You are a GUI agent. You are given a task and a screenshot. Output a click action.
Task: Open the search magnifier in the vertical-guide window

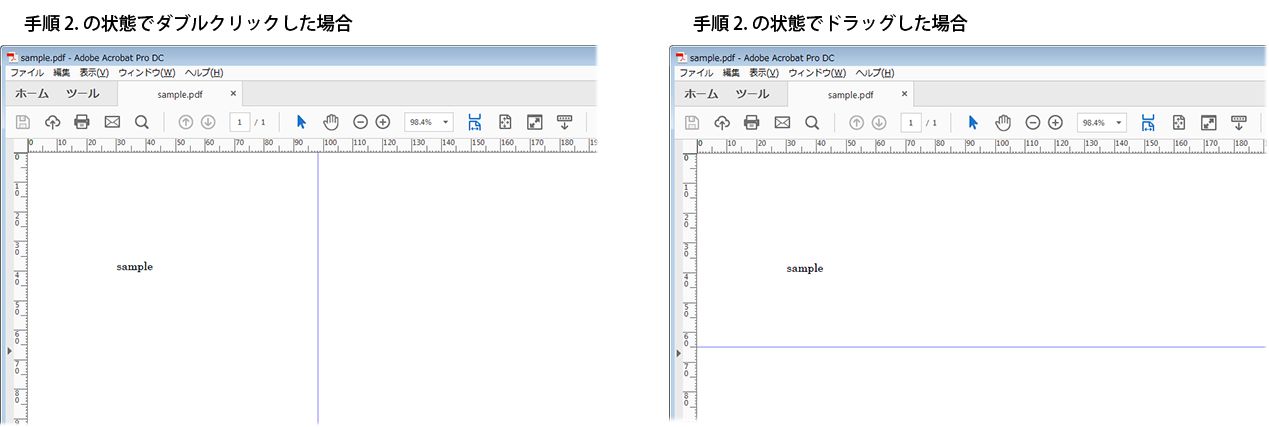[142, 122]
